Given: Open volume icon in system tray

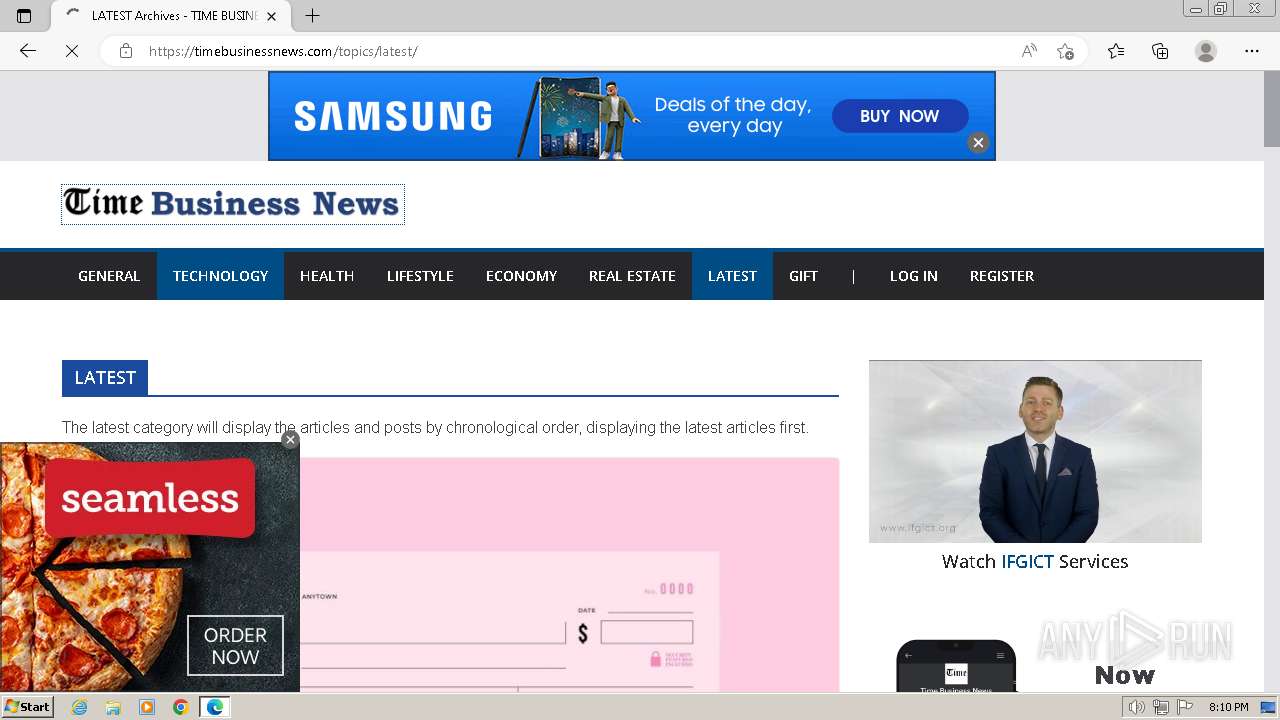Looking at the screenshot, I should coord(1136,707).
